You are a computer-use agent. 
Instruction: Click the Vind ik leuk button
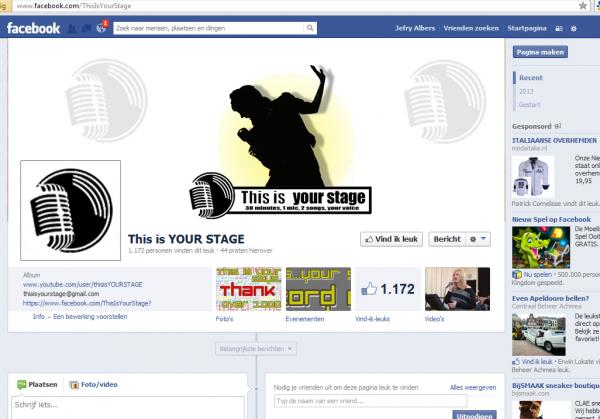[391, 239]
